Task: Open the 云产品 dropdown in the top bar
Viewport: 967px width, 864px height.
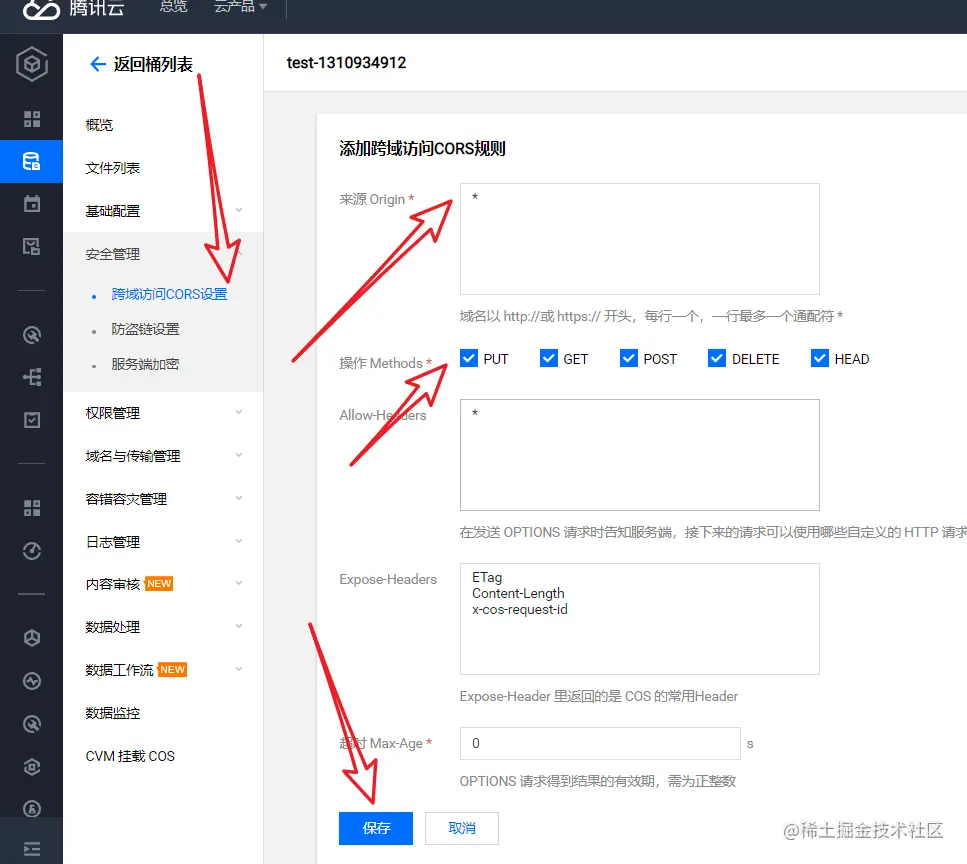Action: tap(240, 6)
